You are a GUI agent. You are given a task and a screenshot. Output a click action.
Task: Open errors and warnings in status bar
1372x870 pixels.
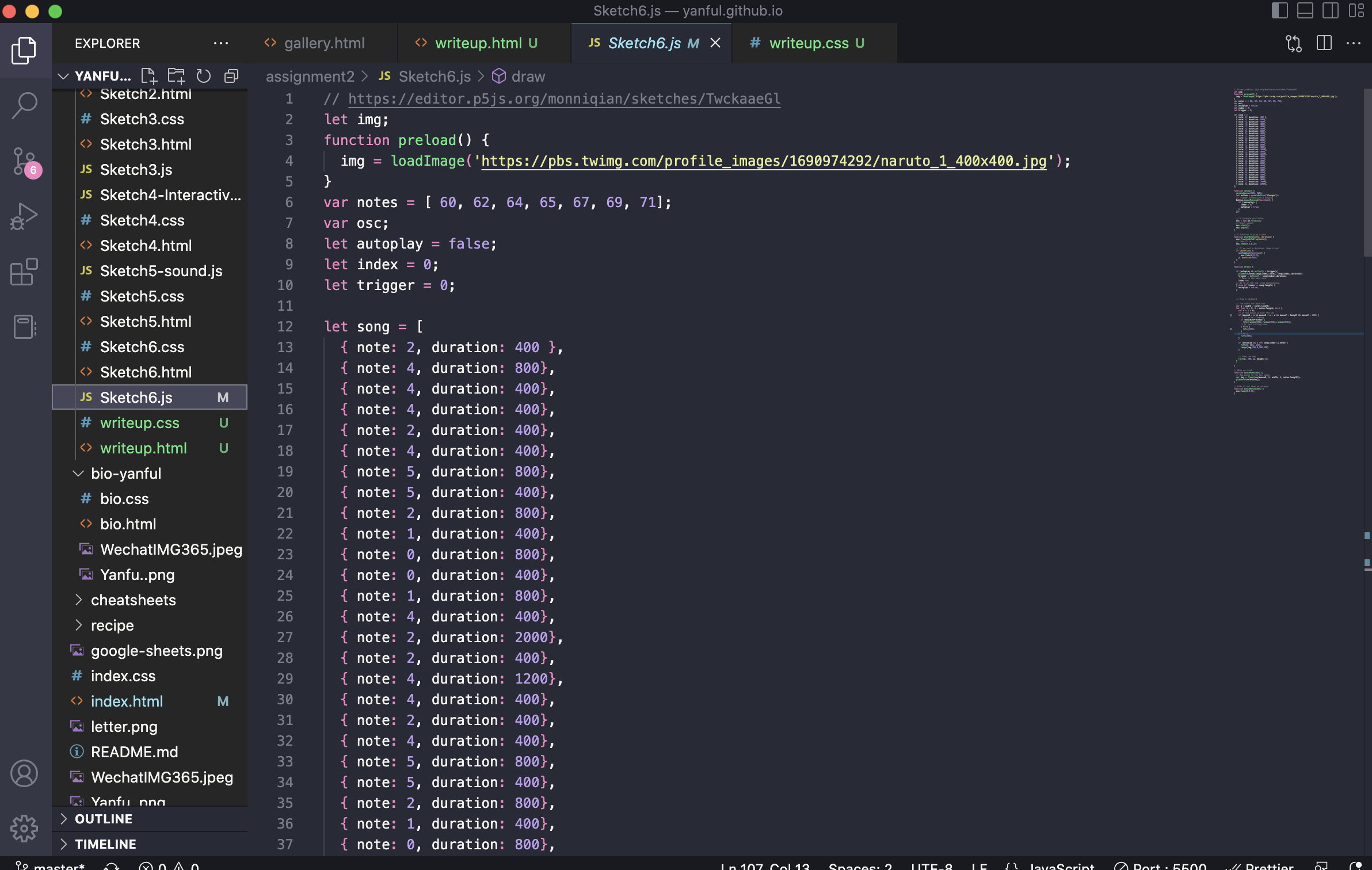pos(169,865)
